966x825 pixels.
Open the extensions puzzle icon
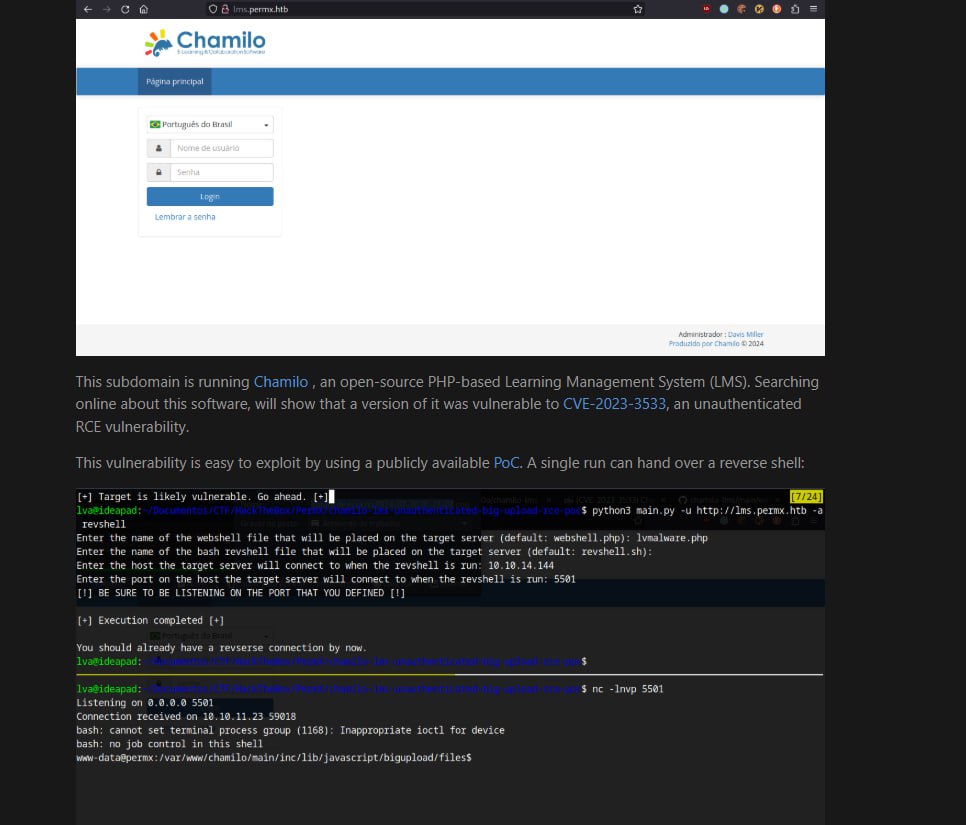pos(795,9)
